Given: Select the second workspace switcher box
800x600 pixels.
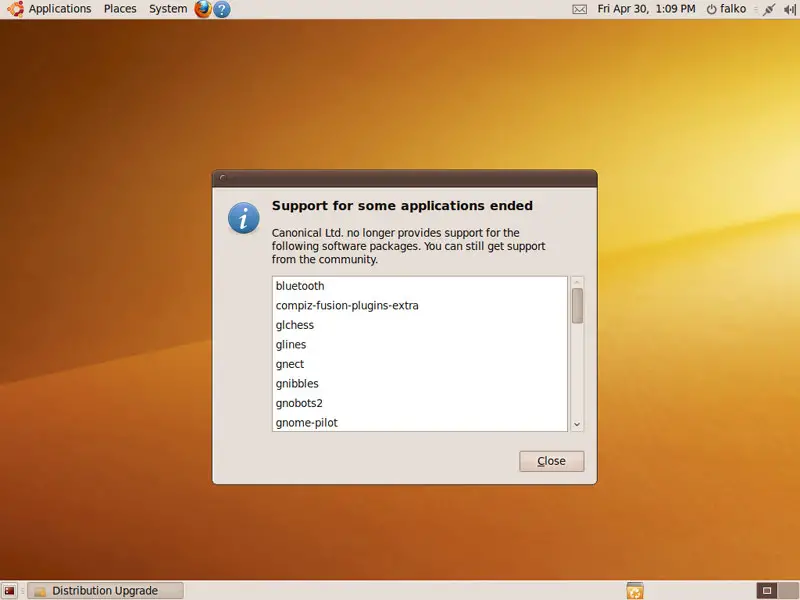Looking at the screenshot, I should pos(788,591).
